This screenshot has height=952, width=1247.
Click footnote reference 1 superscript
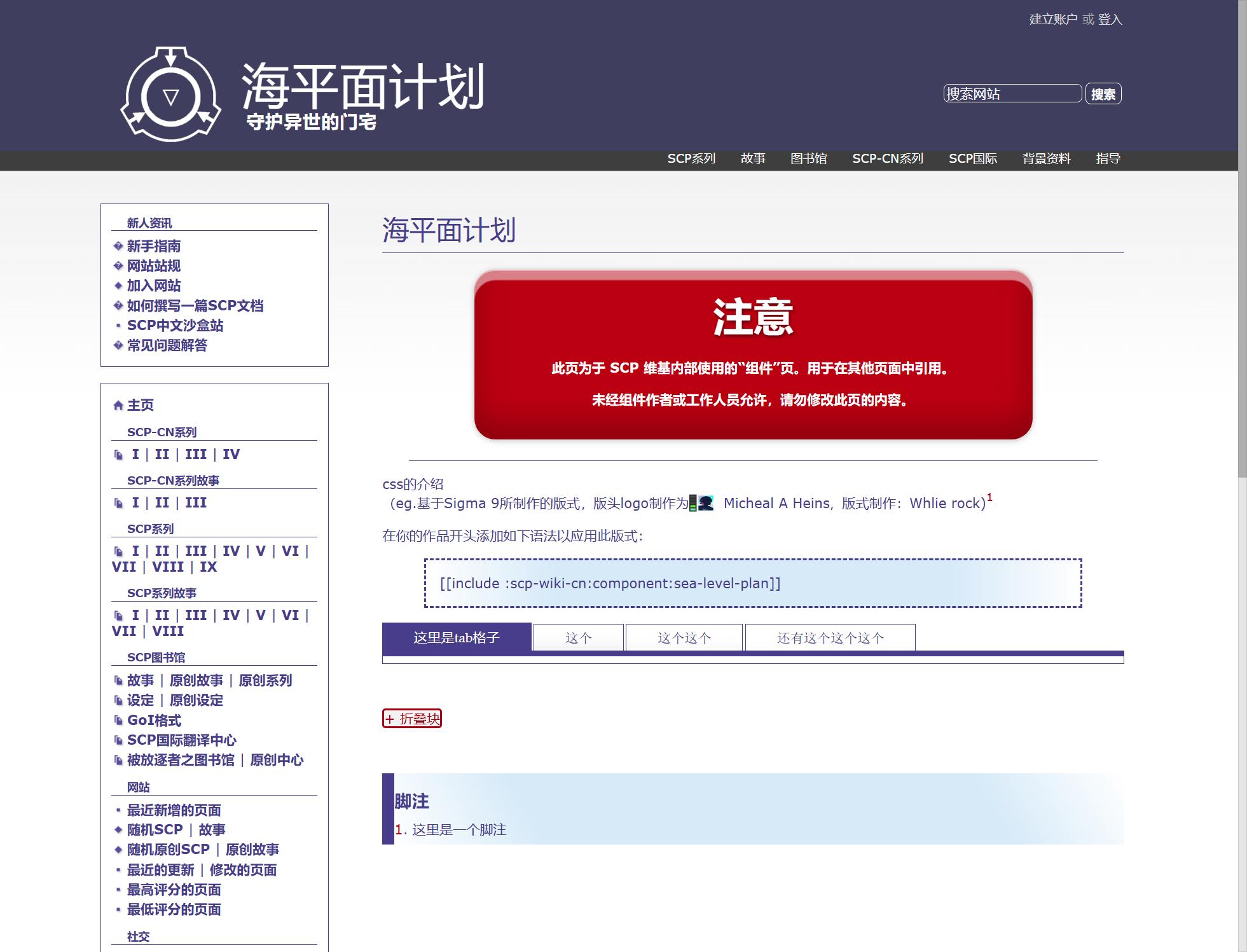pos(989,498)
